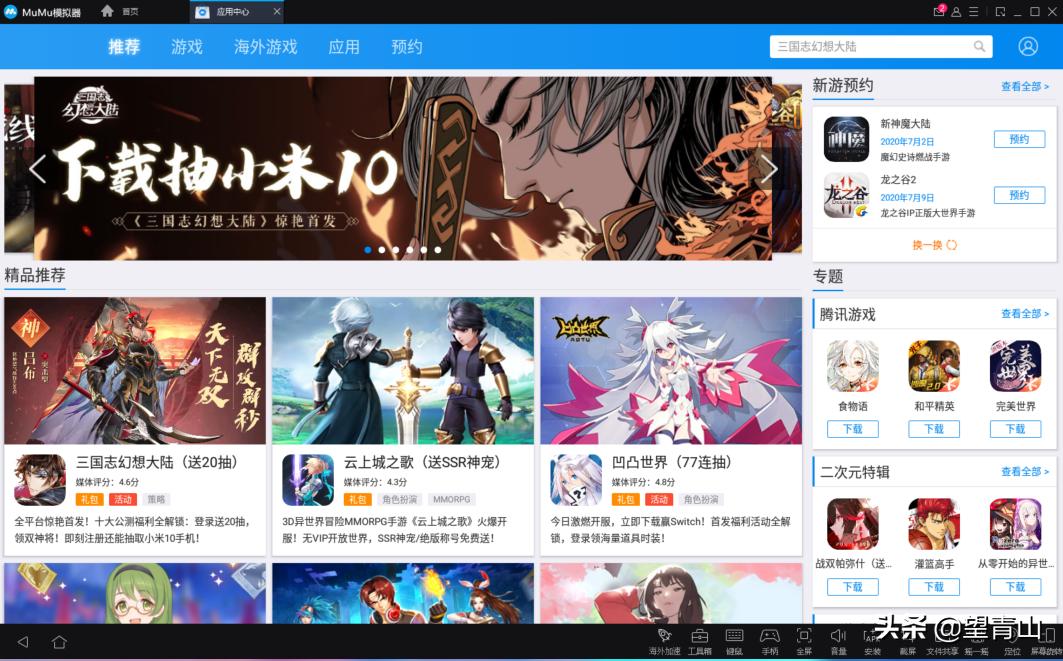Click the window pin icon beside the hamburger menu
This screenshot has height=661, width=1063.
pos(1001,12)
